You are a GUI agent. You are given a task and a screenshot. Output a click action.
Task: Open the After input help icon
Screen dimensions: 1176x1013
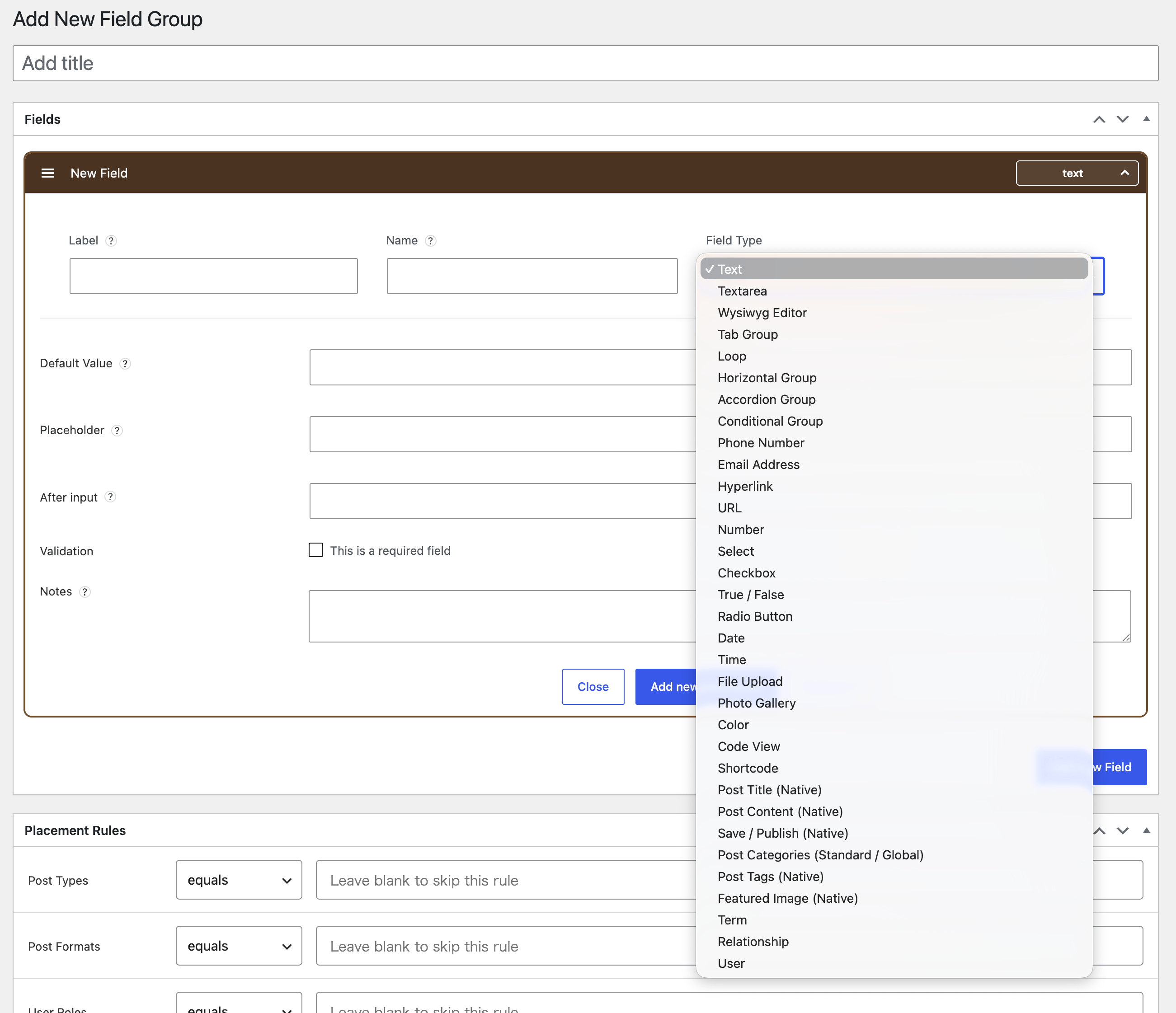point(111,497)
